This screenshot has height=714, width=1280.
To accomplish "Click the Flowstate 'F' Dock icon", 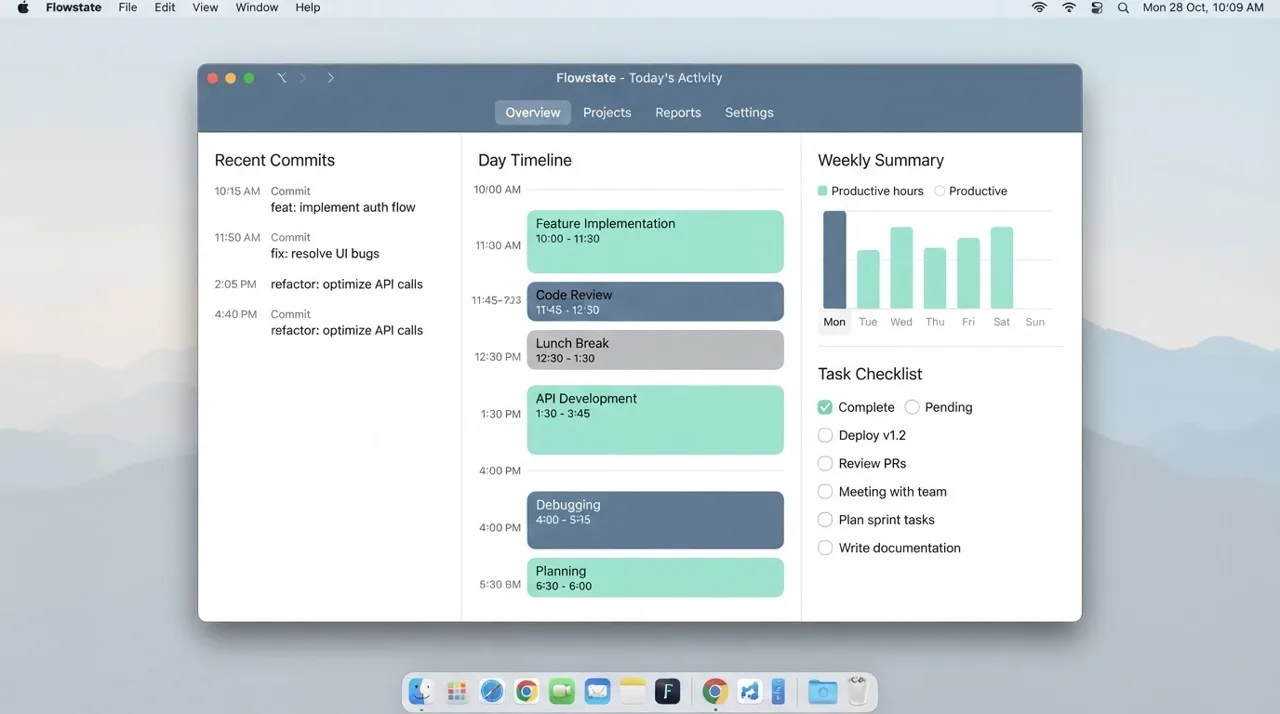I will click(x=667, y=691).
